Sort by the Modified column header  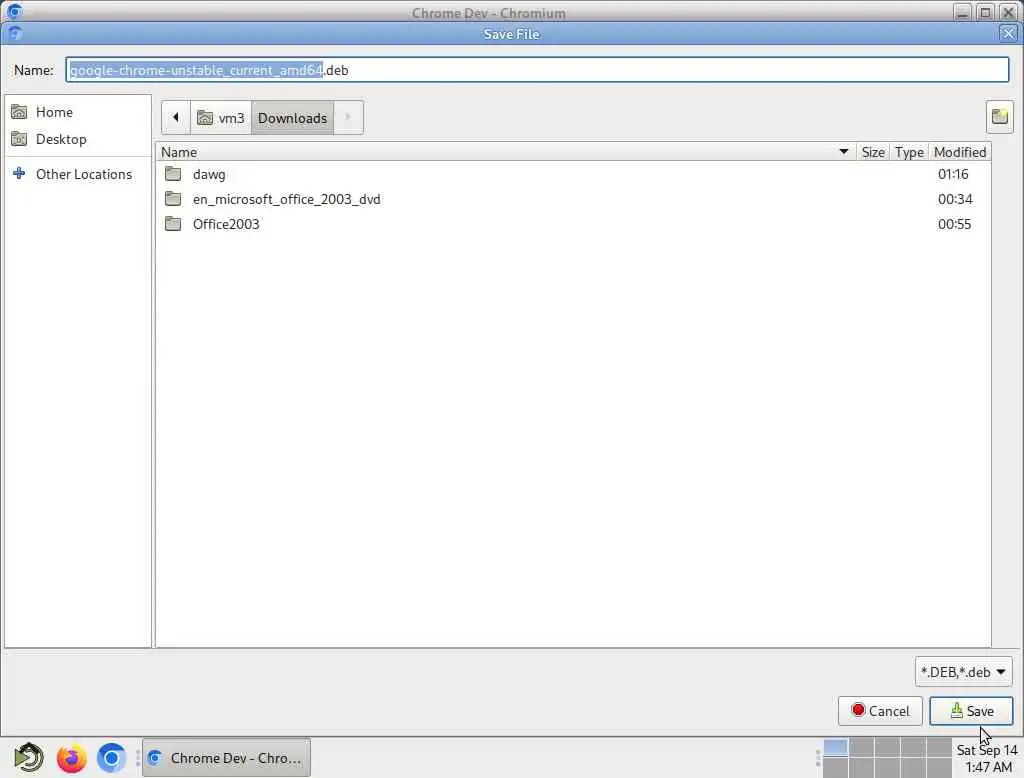[x=959, y=152]
